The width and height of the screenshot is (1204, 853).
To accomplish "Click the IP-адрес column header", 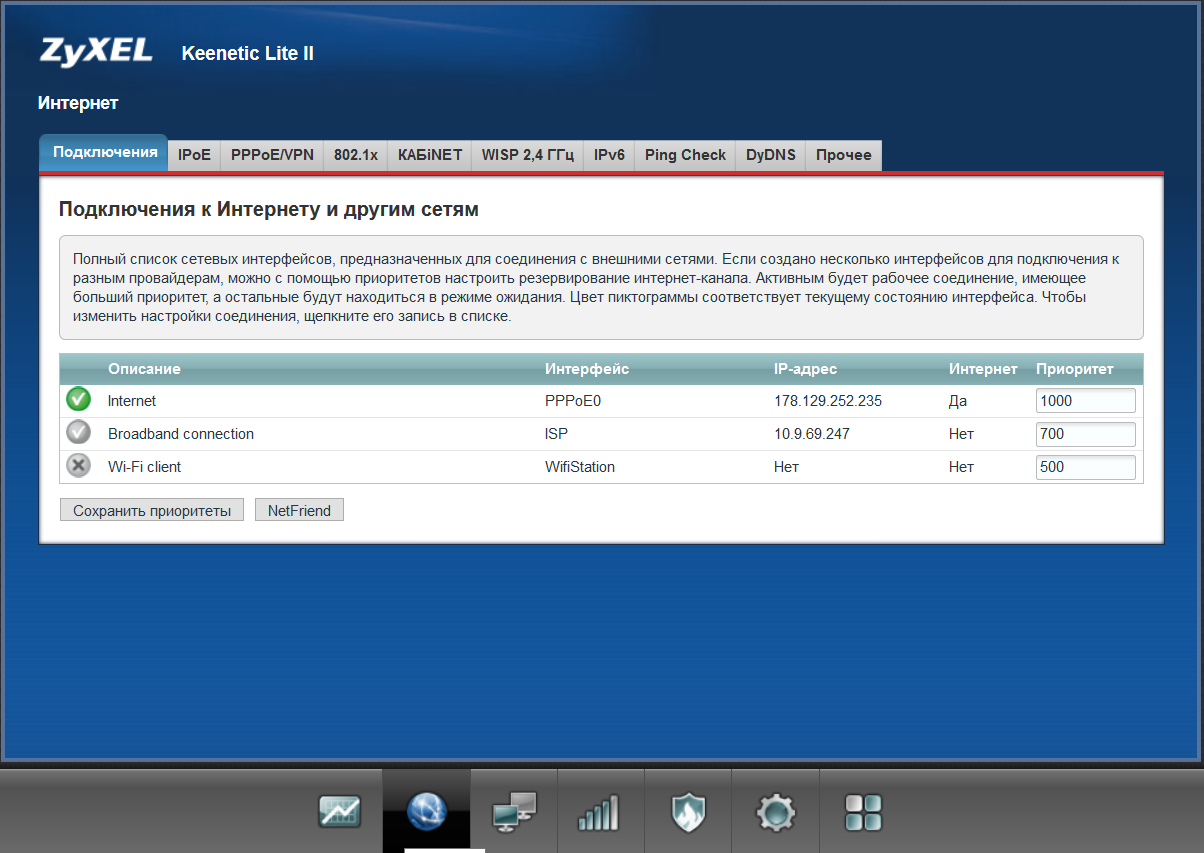I will point(806,369).
